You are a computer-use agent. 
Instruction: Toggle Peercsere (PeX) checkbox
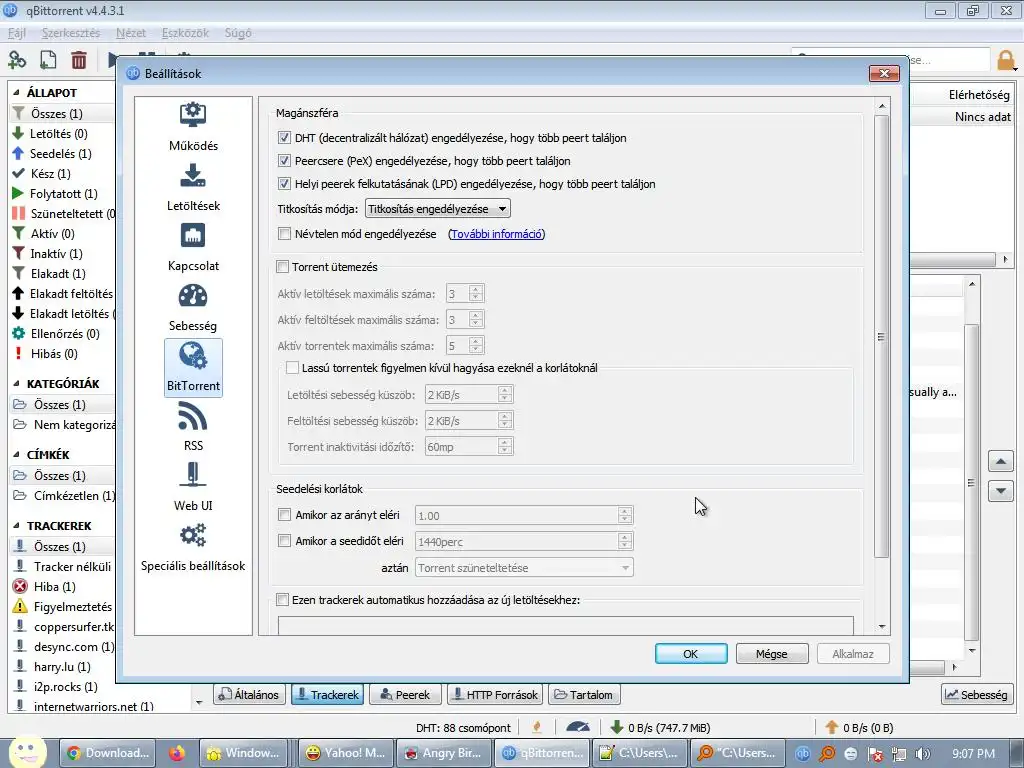[x=284, y=161]
